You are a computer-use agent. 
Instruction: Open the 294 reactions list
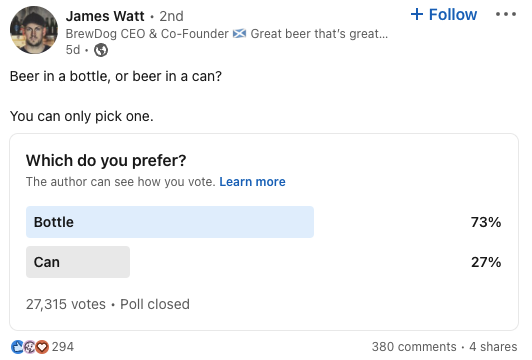coord(63,347)
